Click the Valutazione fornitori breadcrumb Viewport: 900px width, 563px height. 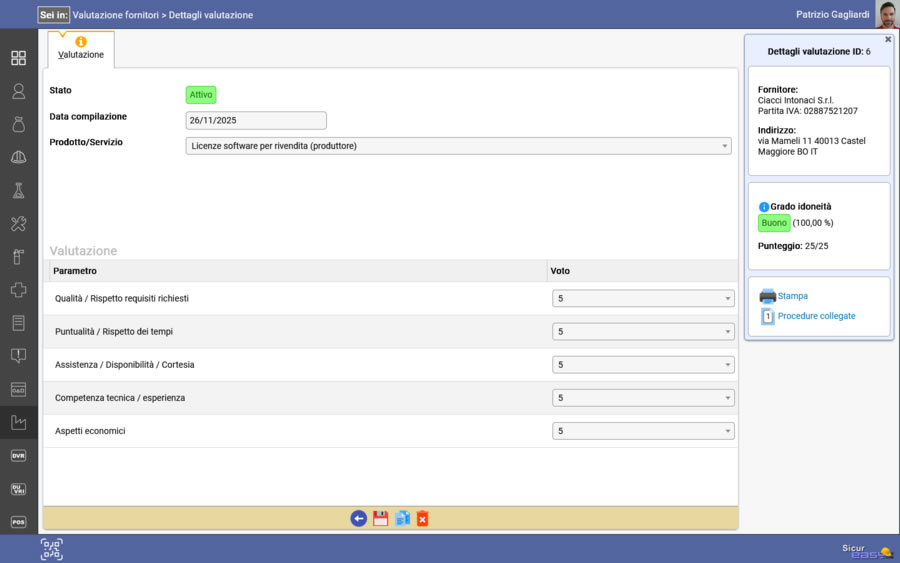coord(116,15)
